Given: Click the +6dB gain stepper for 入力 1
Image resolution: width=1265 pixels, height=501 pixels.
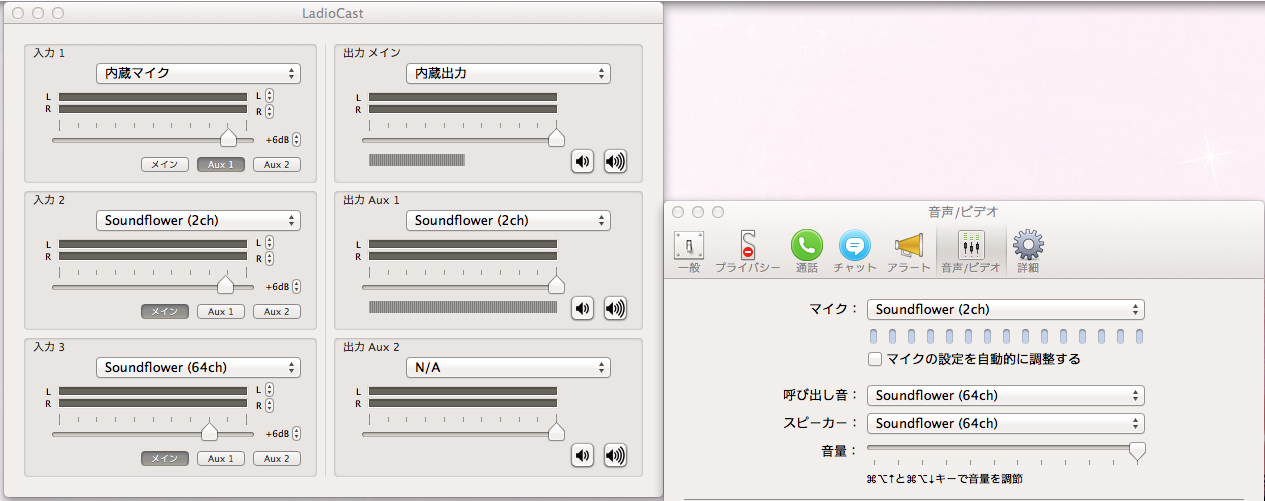Looking at the screenshot, I should (x=296, y=140).
